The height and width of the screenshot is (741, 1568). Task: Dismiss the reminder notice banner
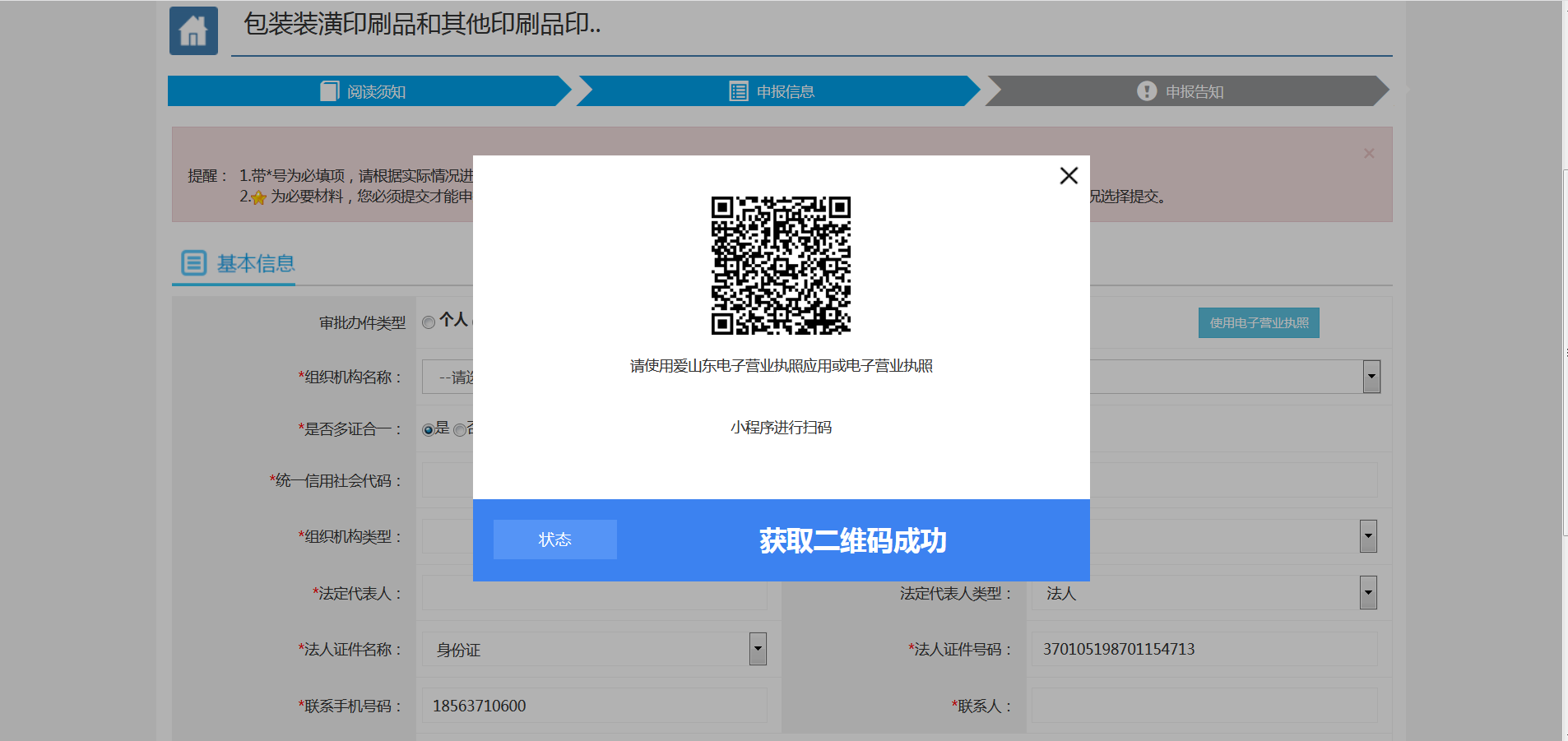[1369, 153]
